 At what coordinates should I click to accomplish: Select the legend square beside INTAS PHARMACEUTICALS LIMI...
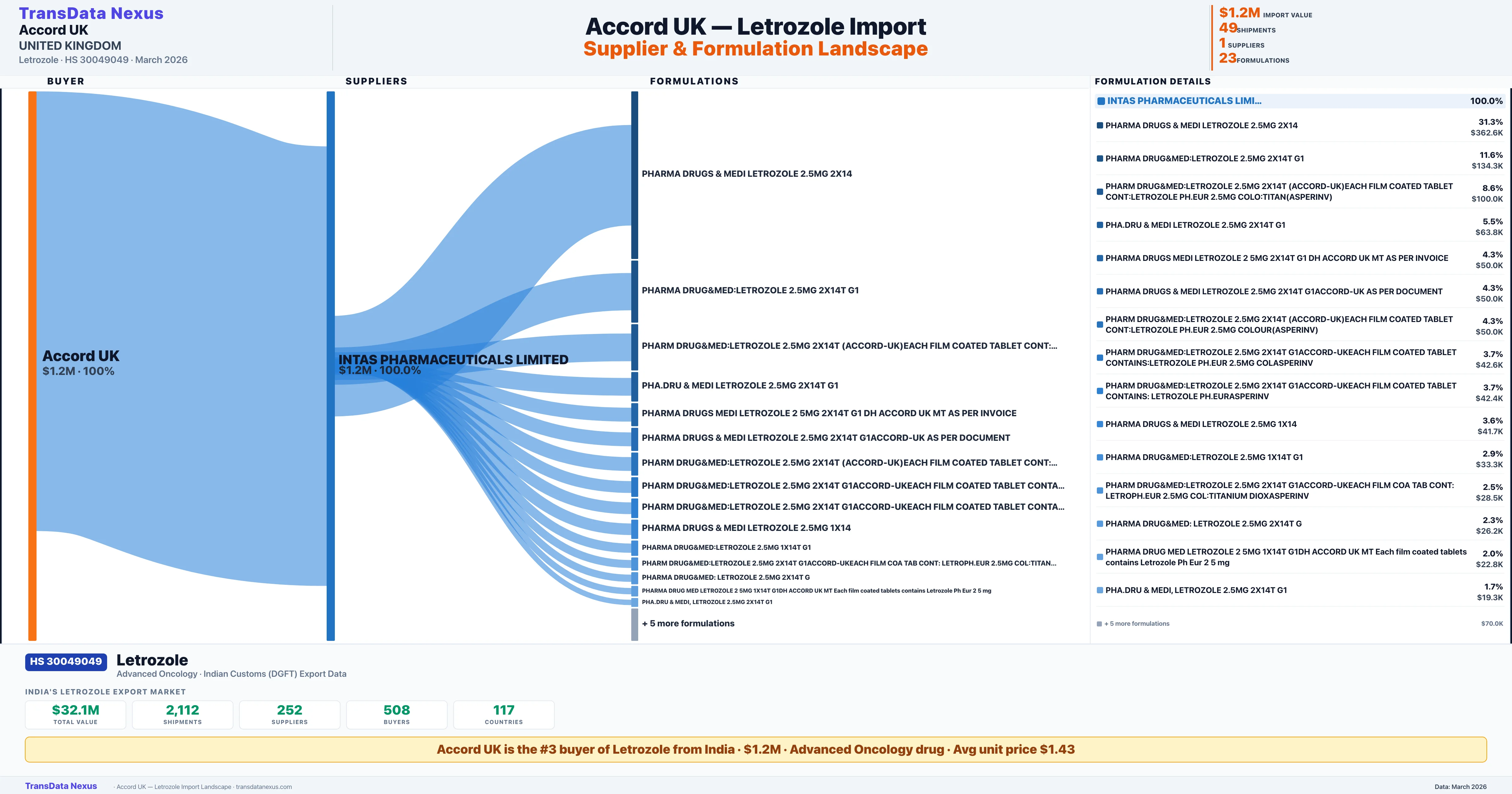coord(1101,101)
